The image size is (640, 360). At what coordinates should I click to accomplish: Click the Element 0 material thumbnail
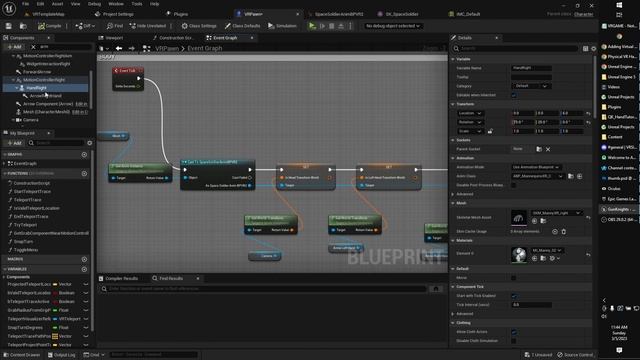click(519, 255)
